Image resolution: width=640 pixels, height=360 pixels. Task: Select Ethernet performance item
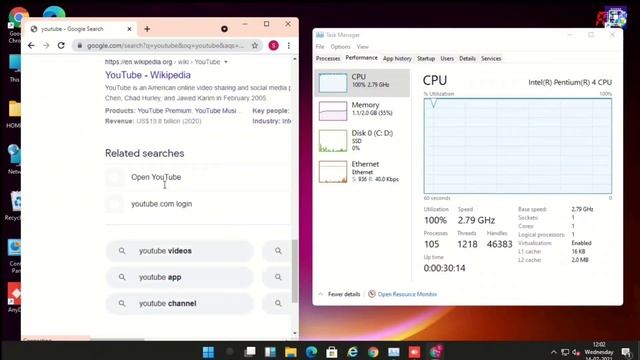[x=362, y=171]
